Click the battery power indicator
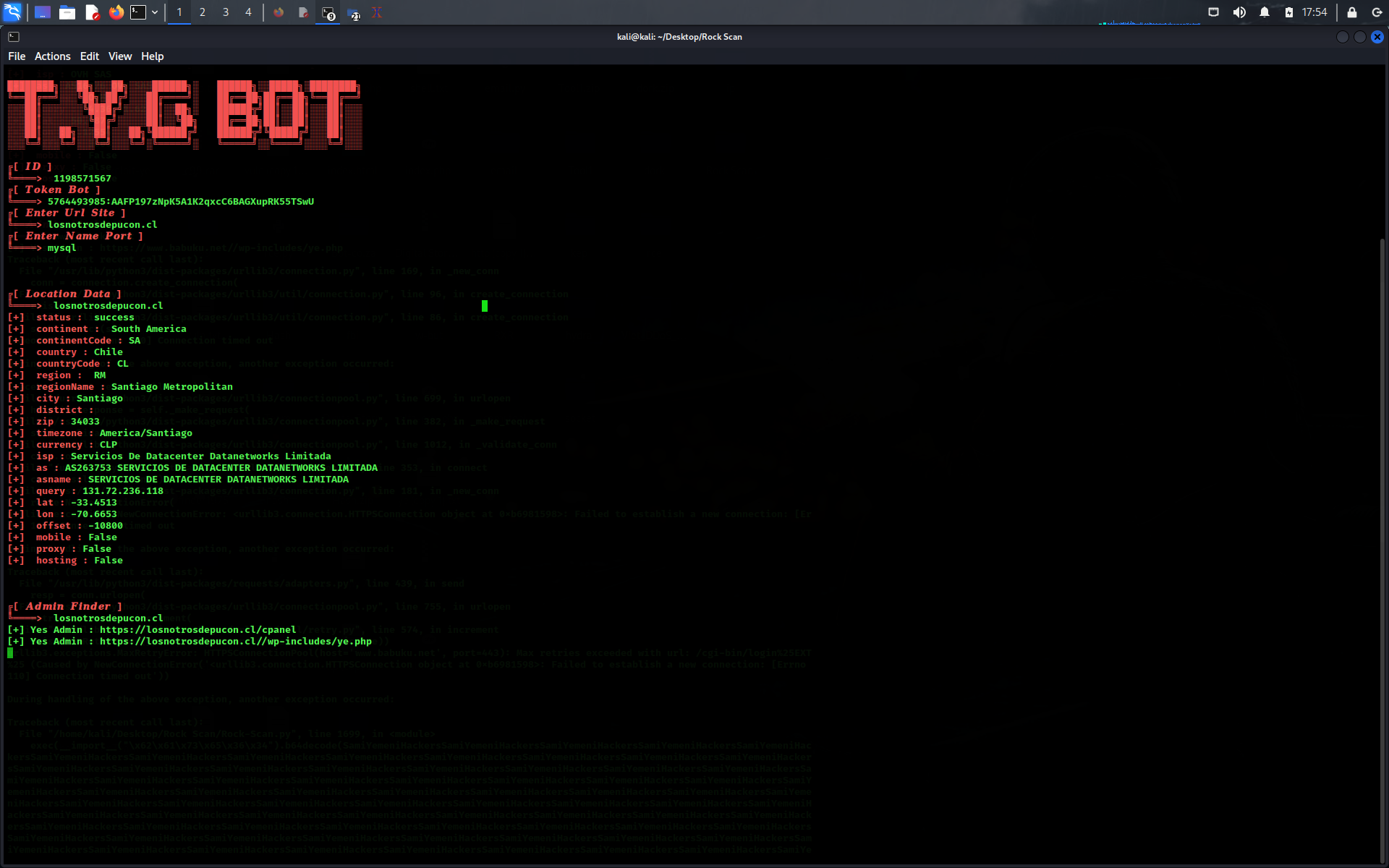The image size is (1389, 868). coord(1289,12)
